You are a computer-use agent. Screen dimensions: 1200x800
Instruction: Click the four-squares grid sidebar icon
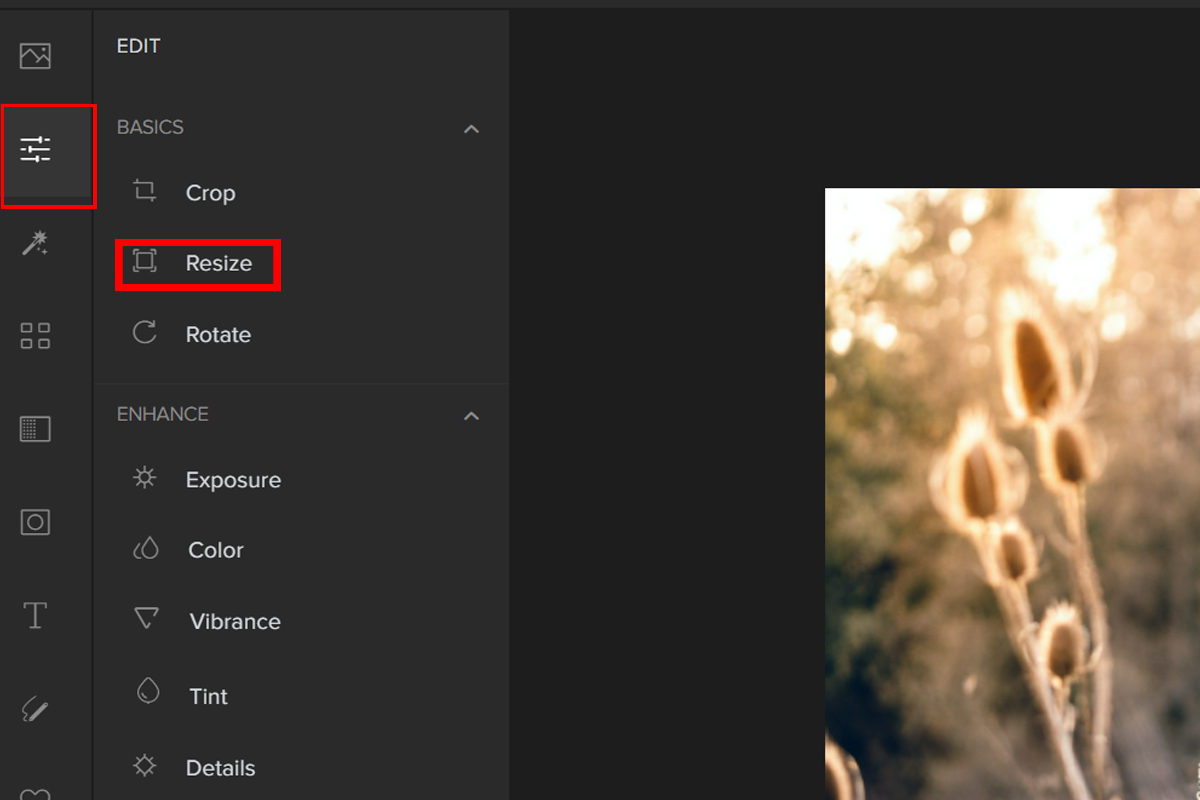point(35,336)
